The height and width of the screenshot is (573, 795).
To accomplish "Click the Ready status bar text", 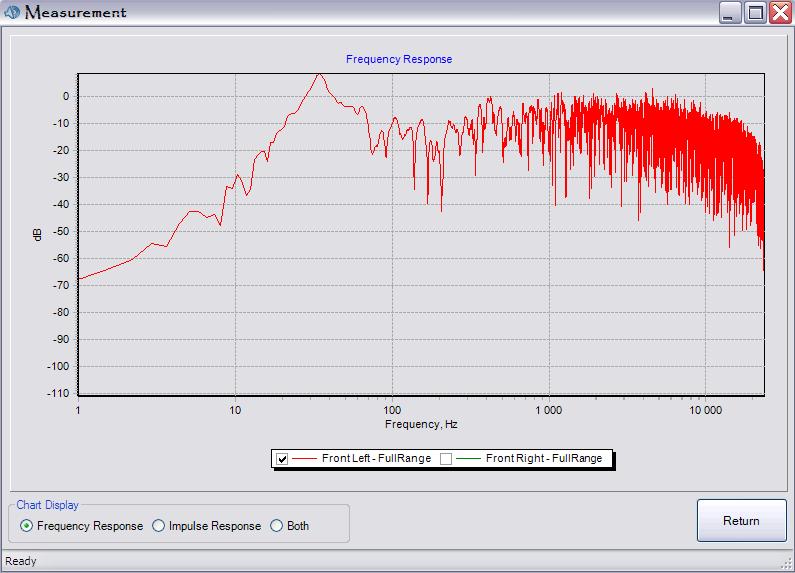I will coord(21,561).
